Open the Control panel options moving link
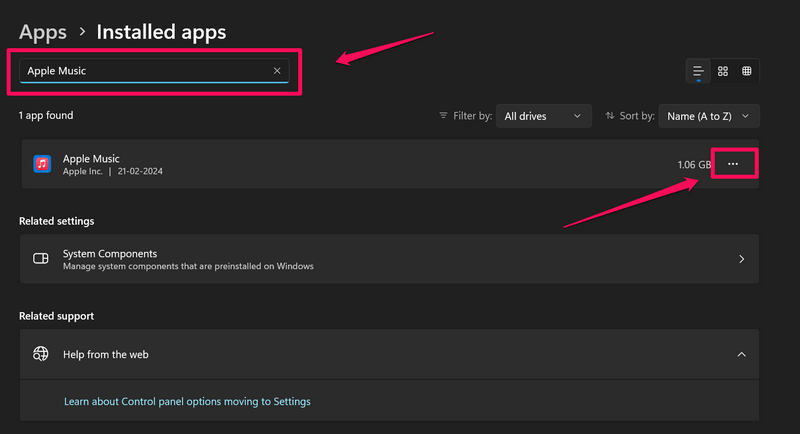The image size is (800, 434). click(x=187, y=401)
